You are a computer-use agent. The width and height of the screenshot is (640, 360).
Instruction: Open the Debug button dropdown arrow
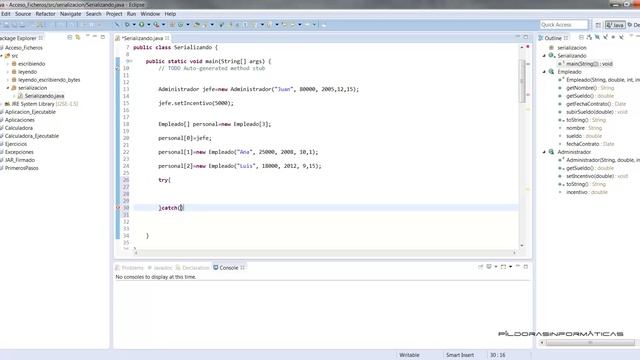(x=134, y=24)
